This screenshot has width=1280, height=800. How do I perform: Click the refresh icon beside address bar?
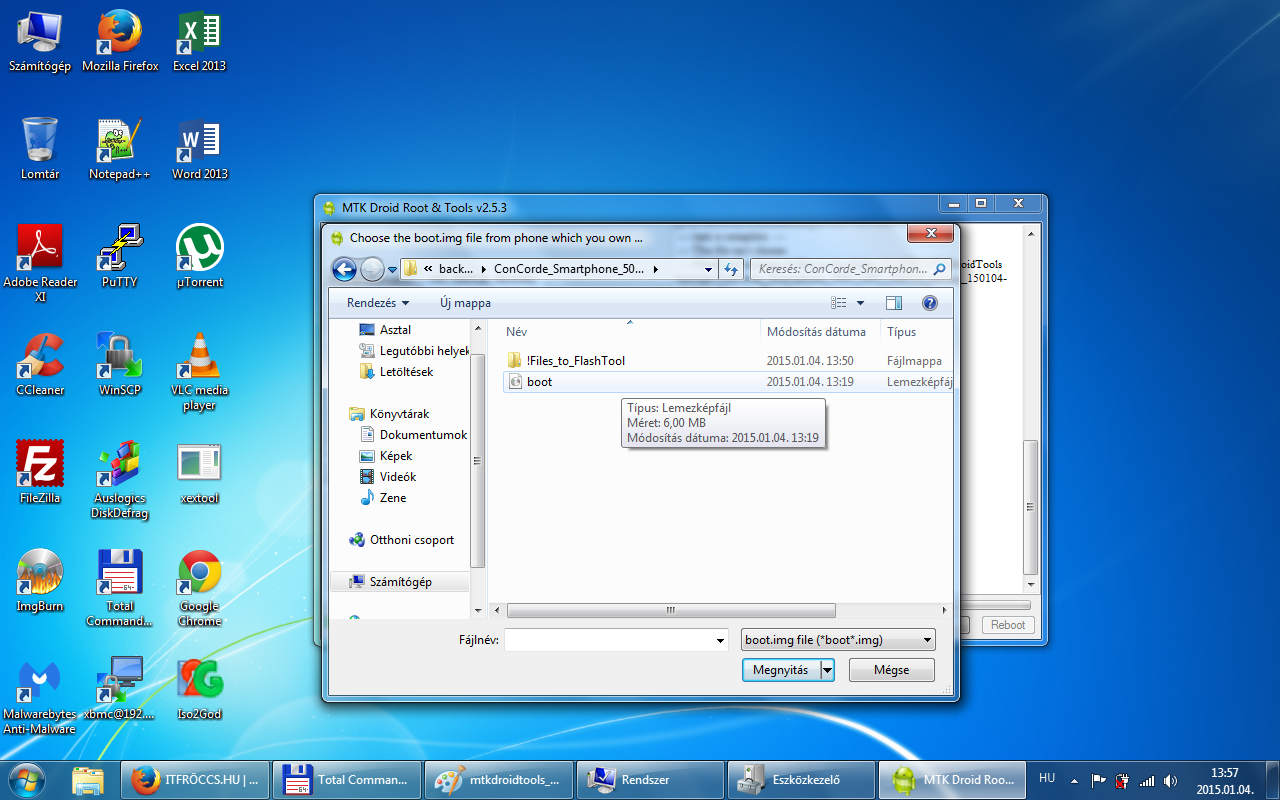[731, 269]
